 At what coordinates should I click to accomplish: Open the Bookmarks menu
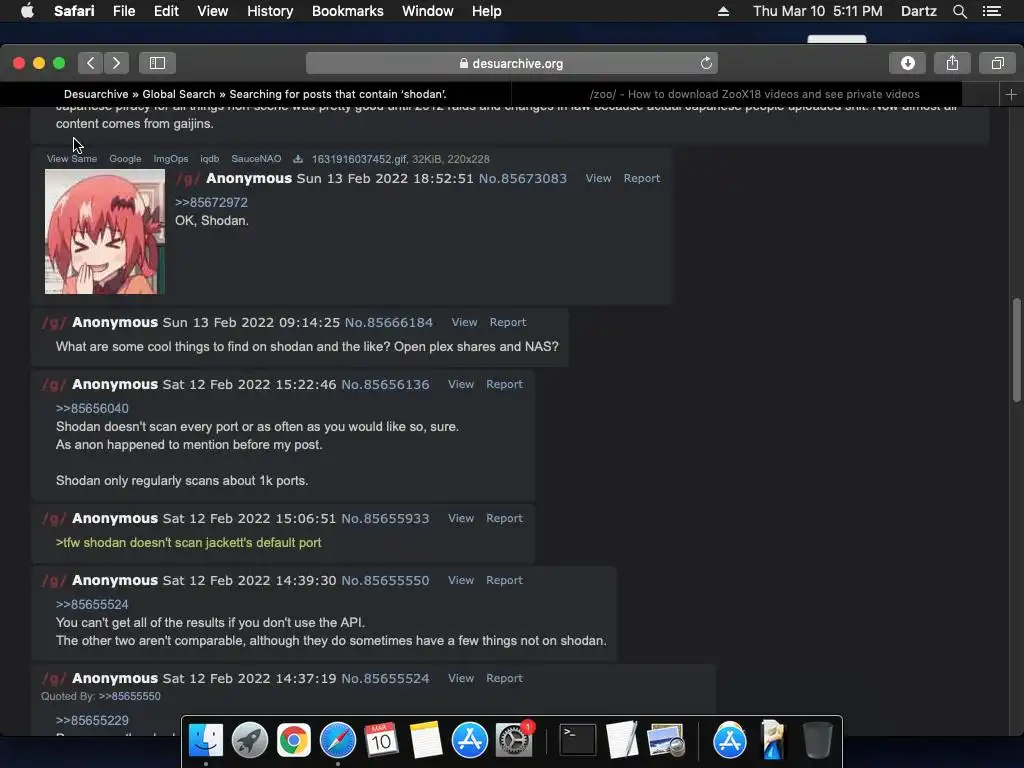[x=347, y=11]
